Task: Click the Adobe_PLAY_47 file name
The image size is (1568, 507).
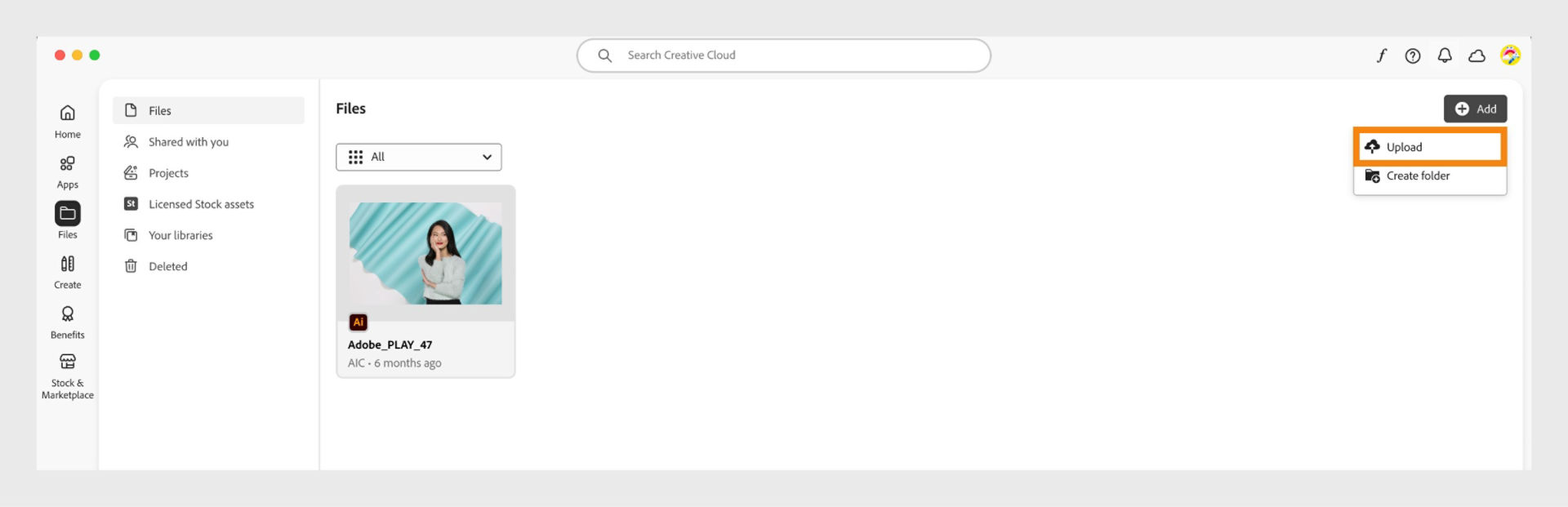Action: pos(390,345)
